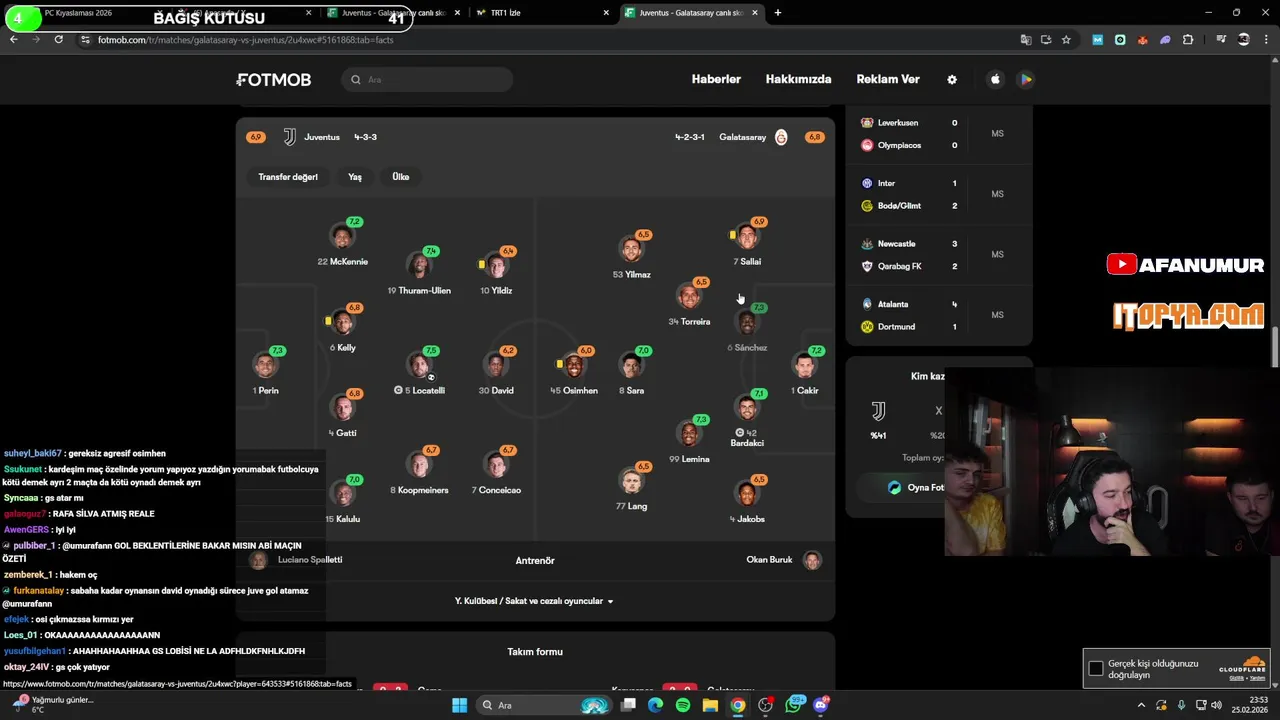
Task: Open the settings gear in FotMob header
Action: [x=952, y=80]
